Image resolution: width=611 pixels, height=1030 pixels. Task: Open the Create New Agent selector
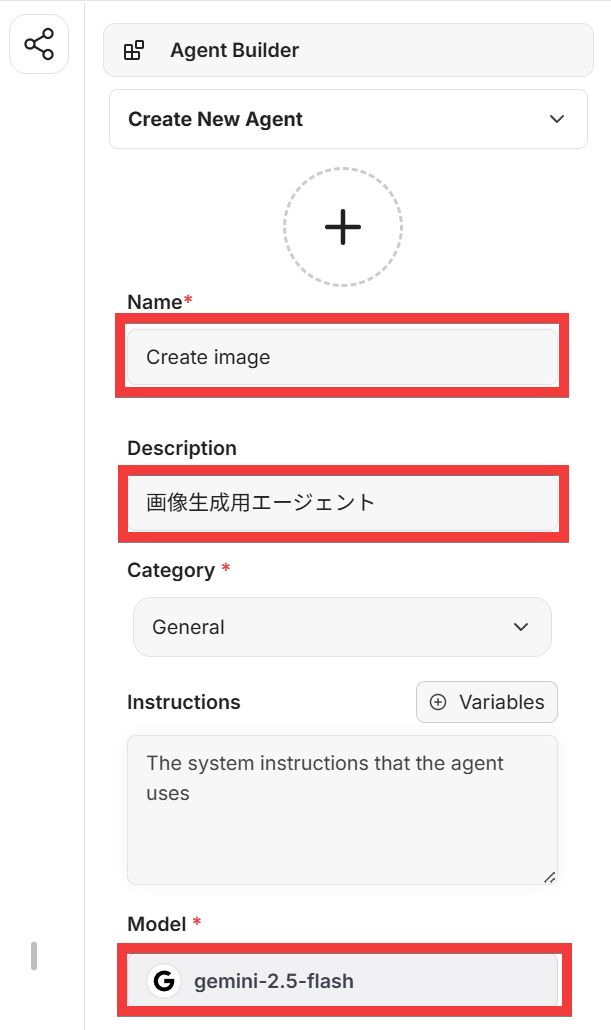click(348, 119)
